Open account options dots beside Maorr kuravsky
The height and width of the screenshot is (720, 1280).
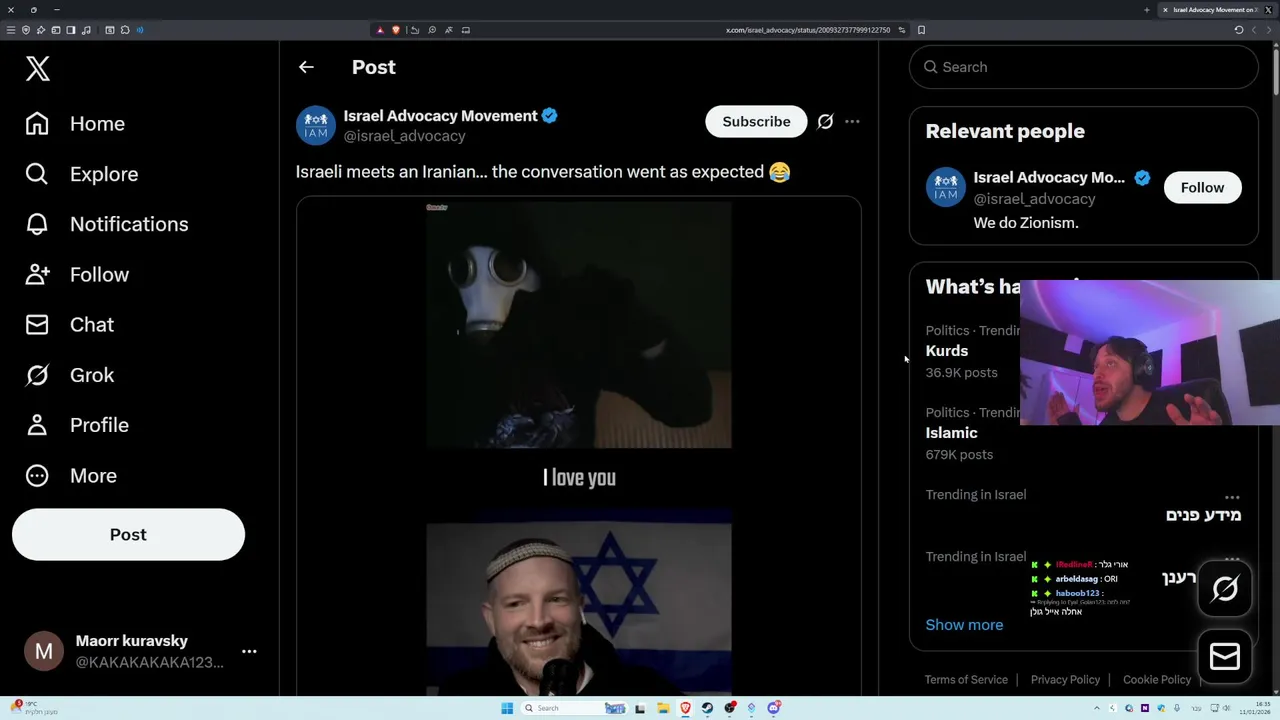coord(249,651)
